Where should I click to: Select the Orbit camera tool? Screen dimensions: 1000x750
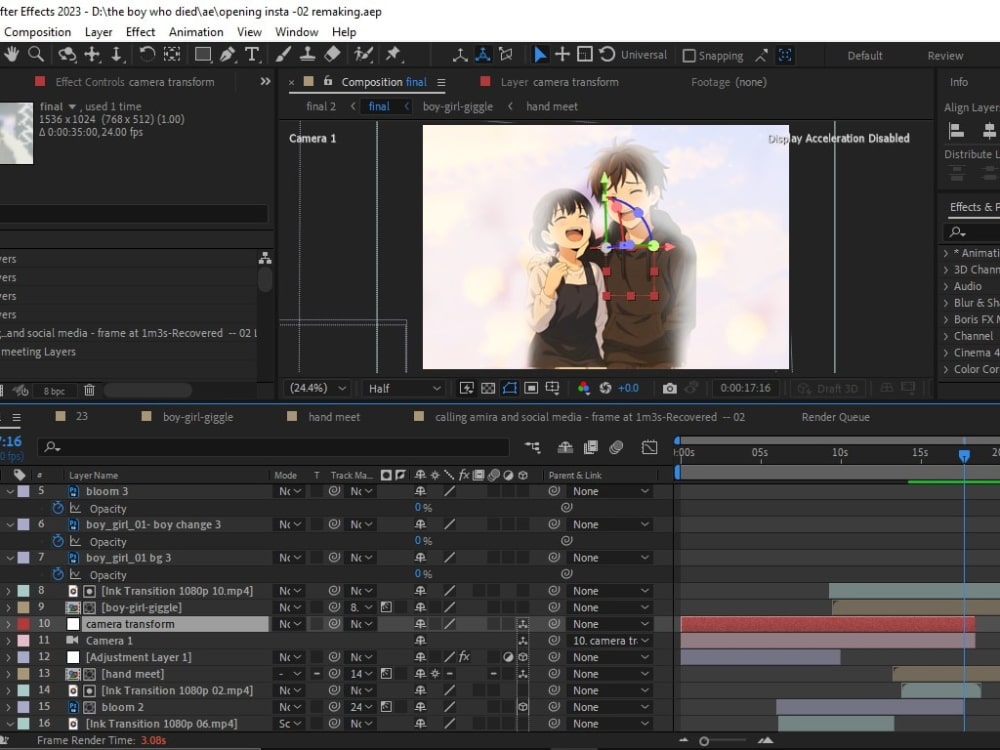[x=67, y=55]
